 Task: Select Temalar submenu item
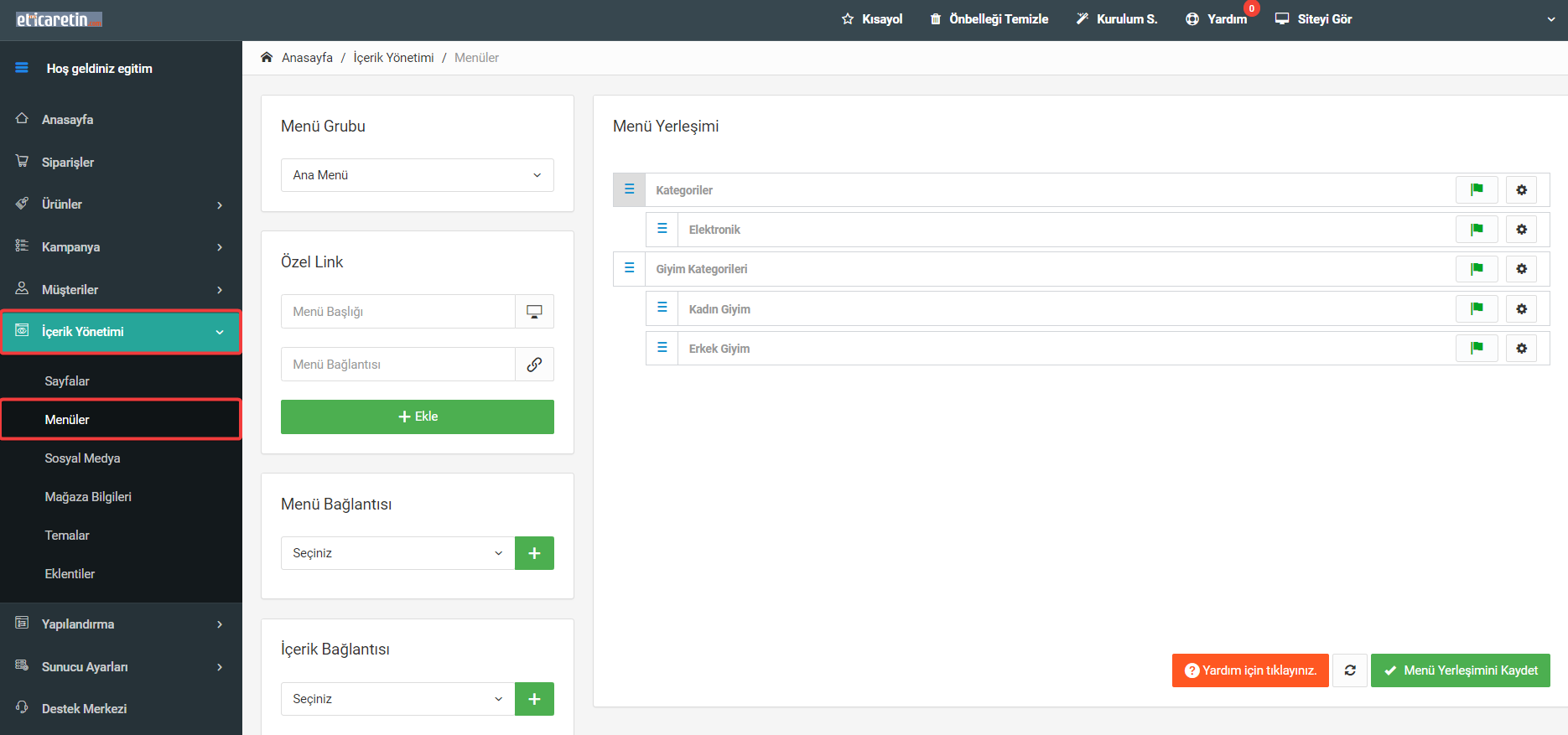point(121,536)
